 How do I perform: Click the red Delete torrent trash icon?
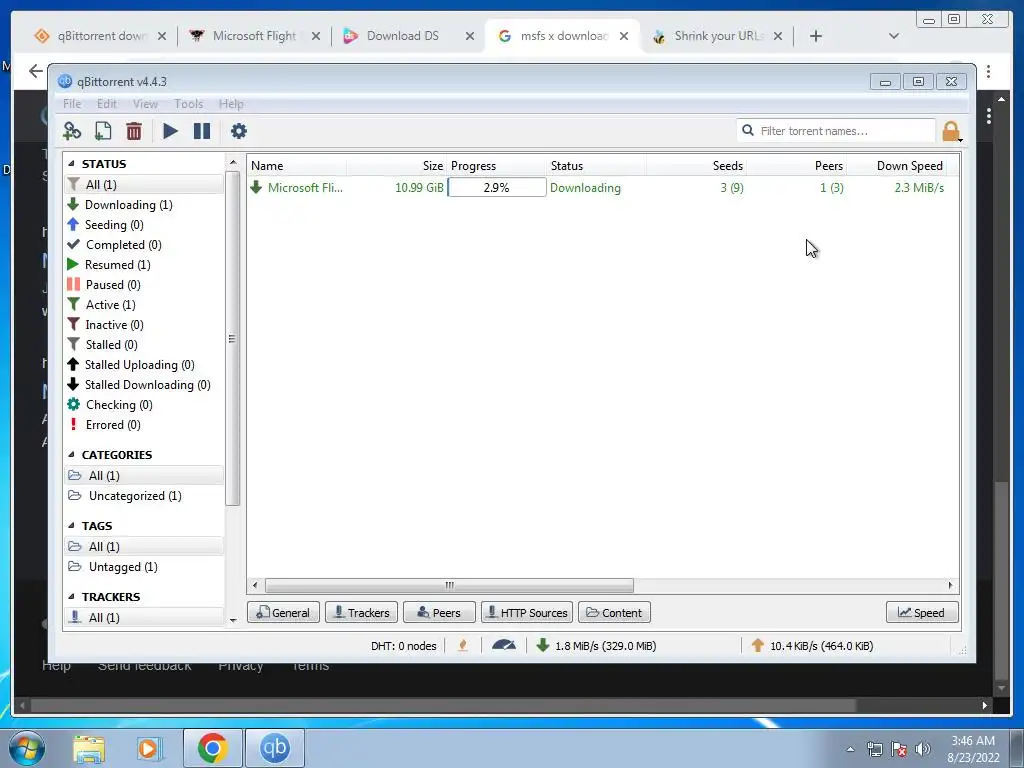pyautogui.click(x=134, y=131)
